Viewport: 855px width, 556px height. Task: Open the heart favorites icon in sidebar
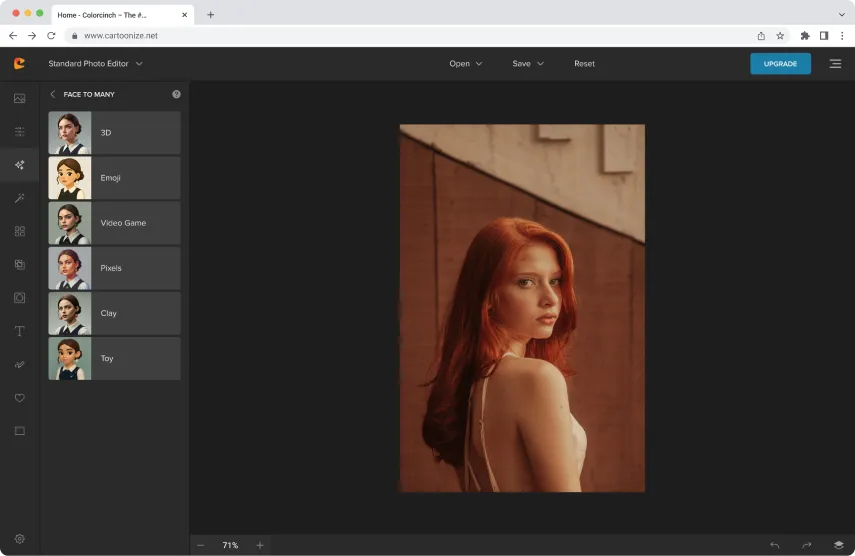point(19,398)
